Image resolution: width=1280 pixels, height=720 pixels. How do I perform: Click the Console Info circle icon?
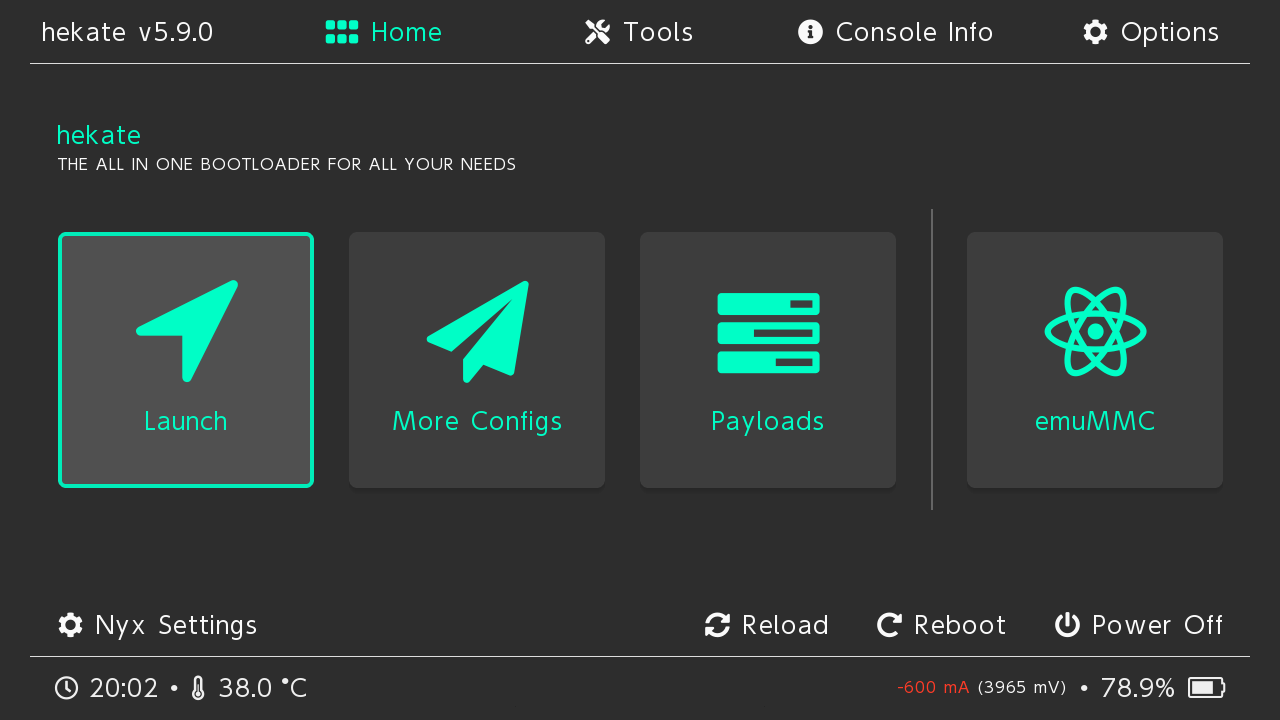(x=810, y=32)
